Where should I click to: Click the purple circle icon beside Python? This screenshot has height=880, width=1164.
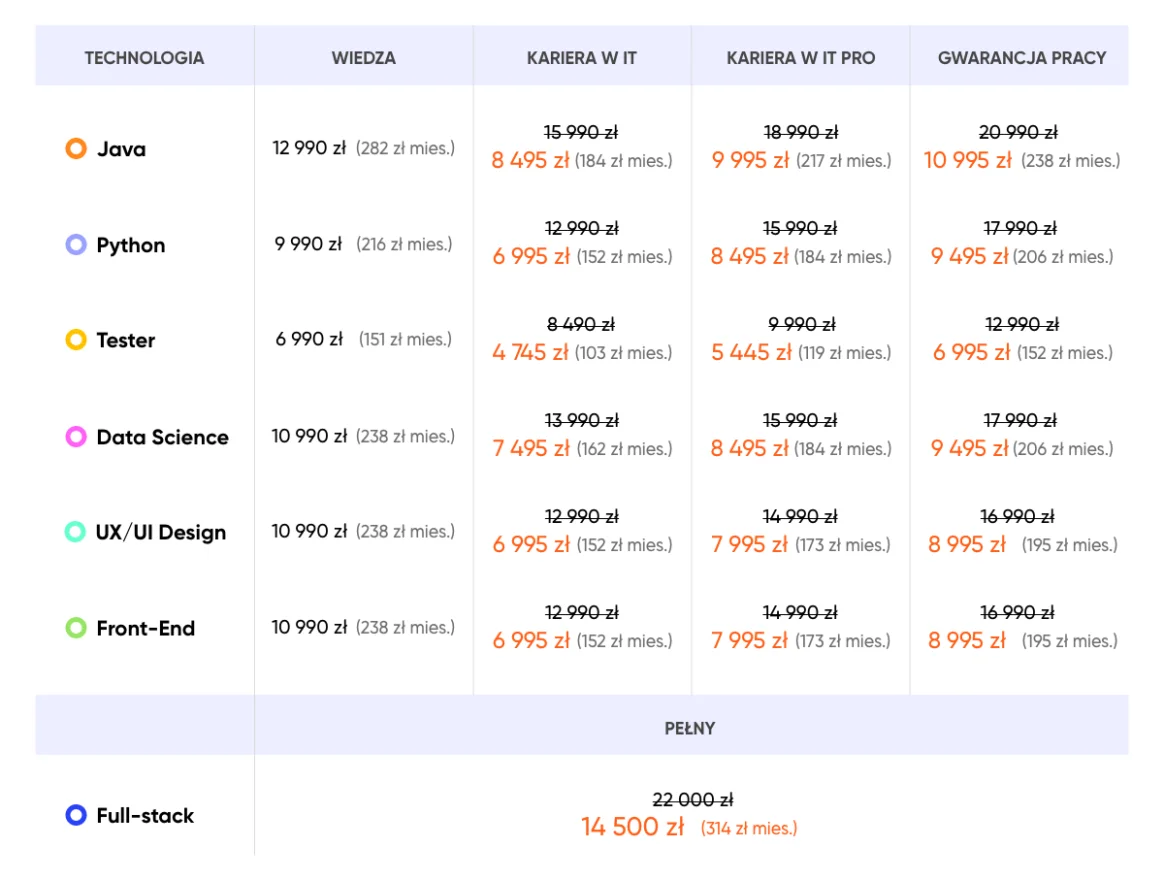(x=76, y=245)
